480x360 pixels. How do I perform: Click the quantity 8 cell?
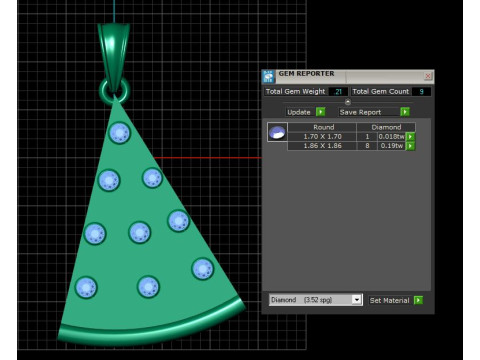coord(367,146)
